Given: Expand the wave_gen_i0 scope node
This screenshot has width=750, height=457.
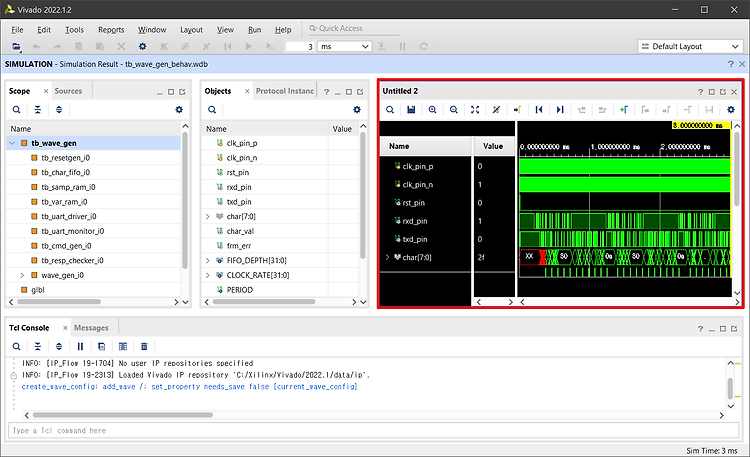Looking at the screenshot, I should [x=22, y=275].
